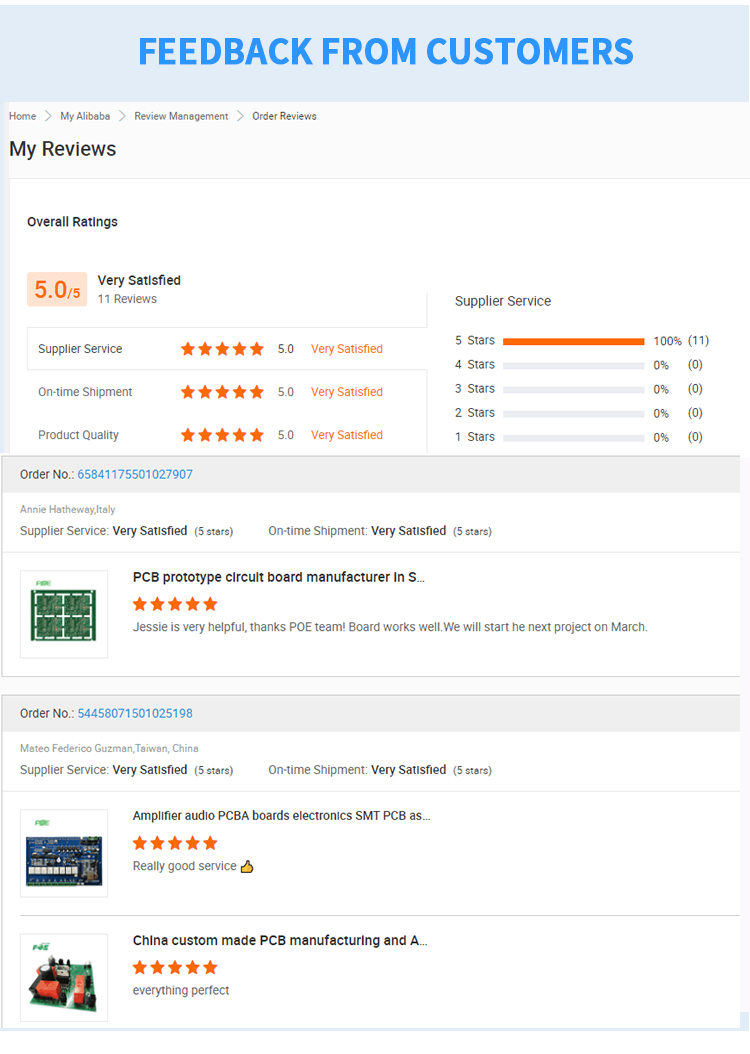Click the green PCB prototype thumbnail

pyautogui.click(x=64, y=614)
